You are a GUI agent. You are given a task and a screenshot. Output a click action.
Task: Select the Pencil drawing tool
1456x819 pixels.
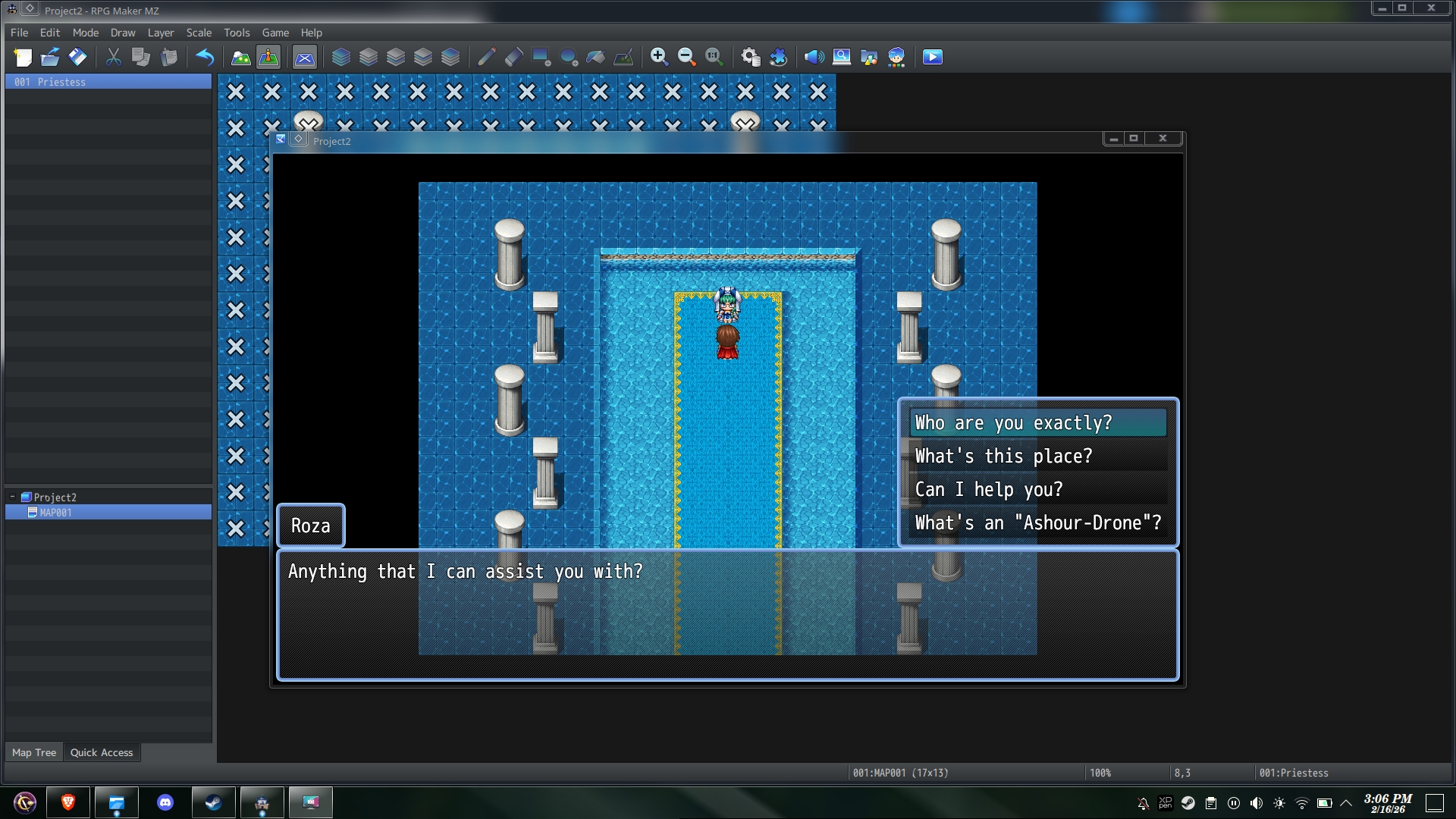click(x=487, y=57)
